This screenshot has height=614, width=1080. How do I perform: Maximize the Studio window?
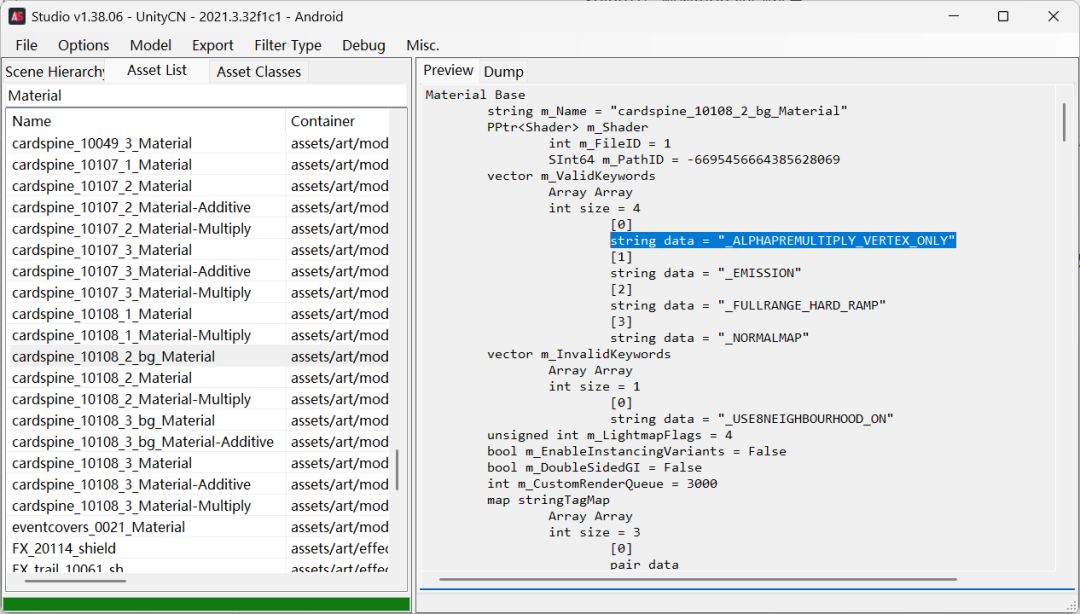coord(1003,17)
